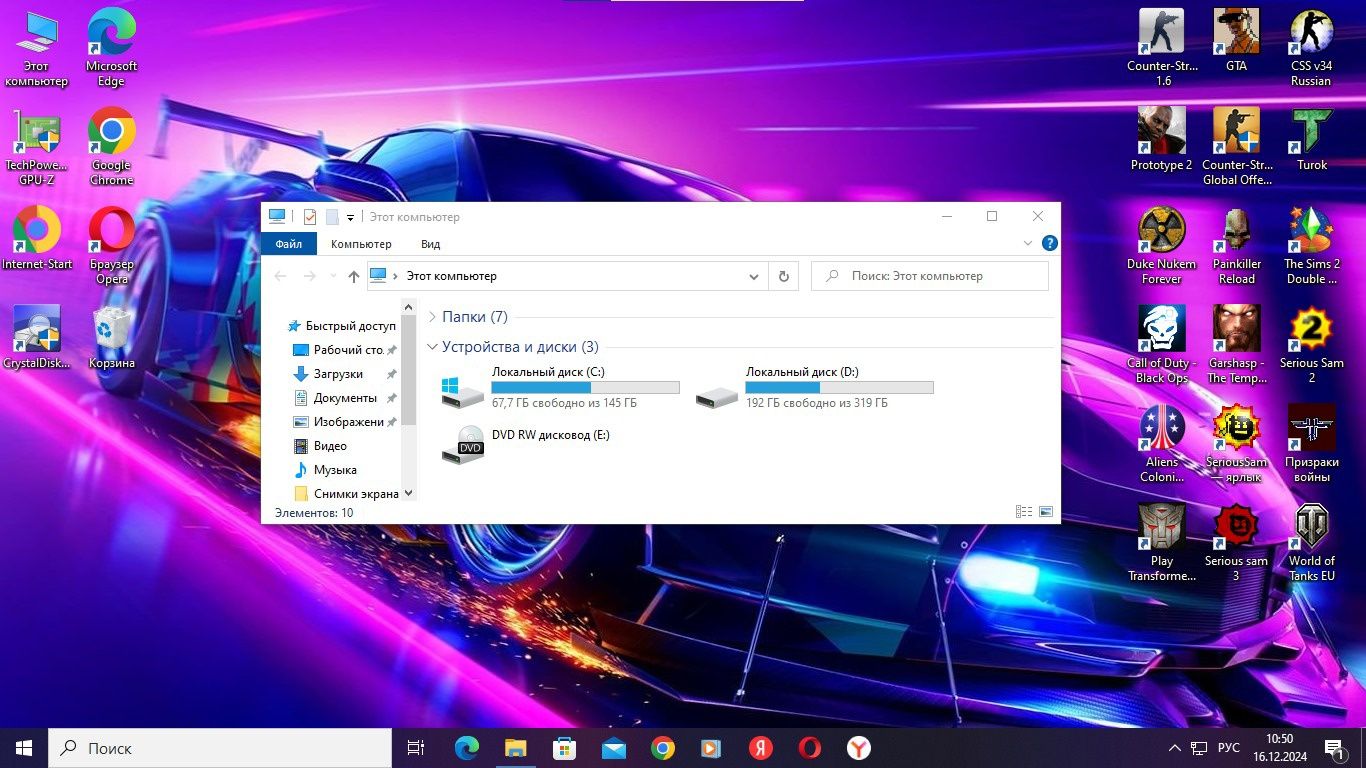Screen dimensions: 1366x768
Task: Select Aliens Colonial Marines icon
Action: point(1162,443)
